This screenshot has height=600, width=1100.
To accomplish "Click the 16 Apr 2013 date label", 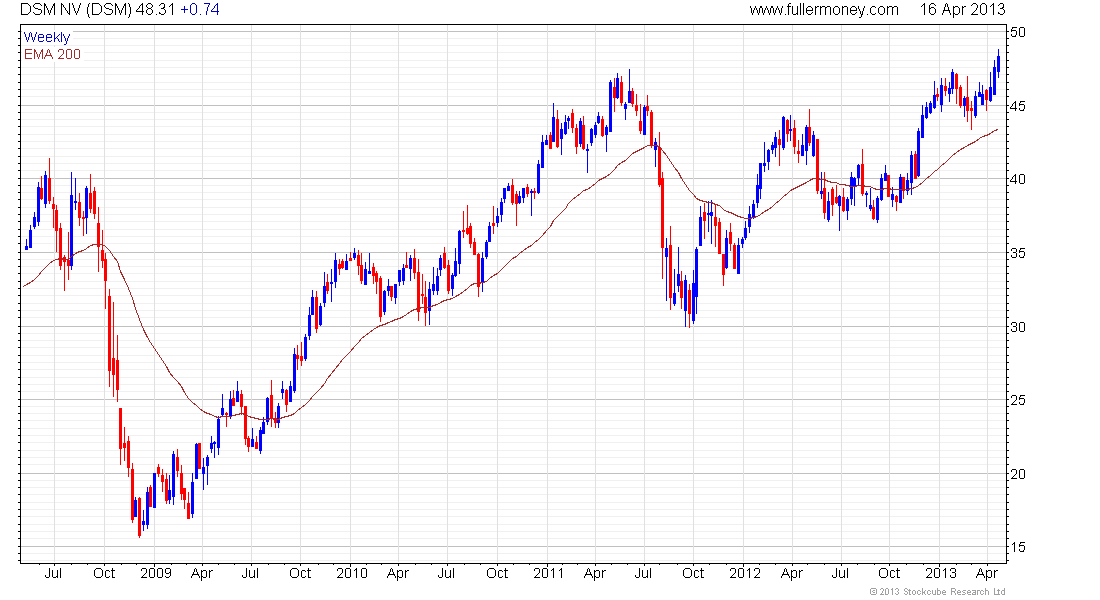I will point(962,10).
